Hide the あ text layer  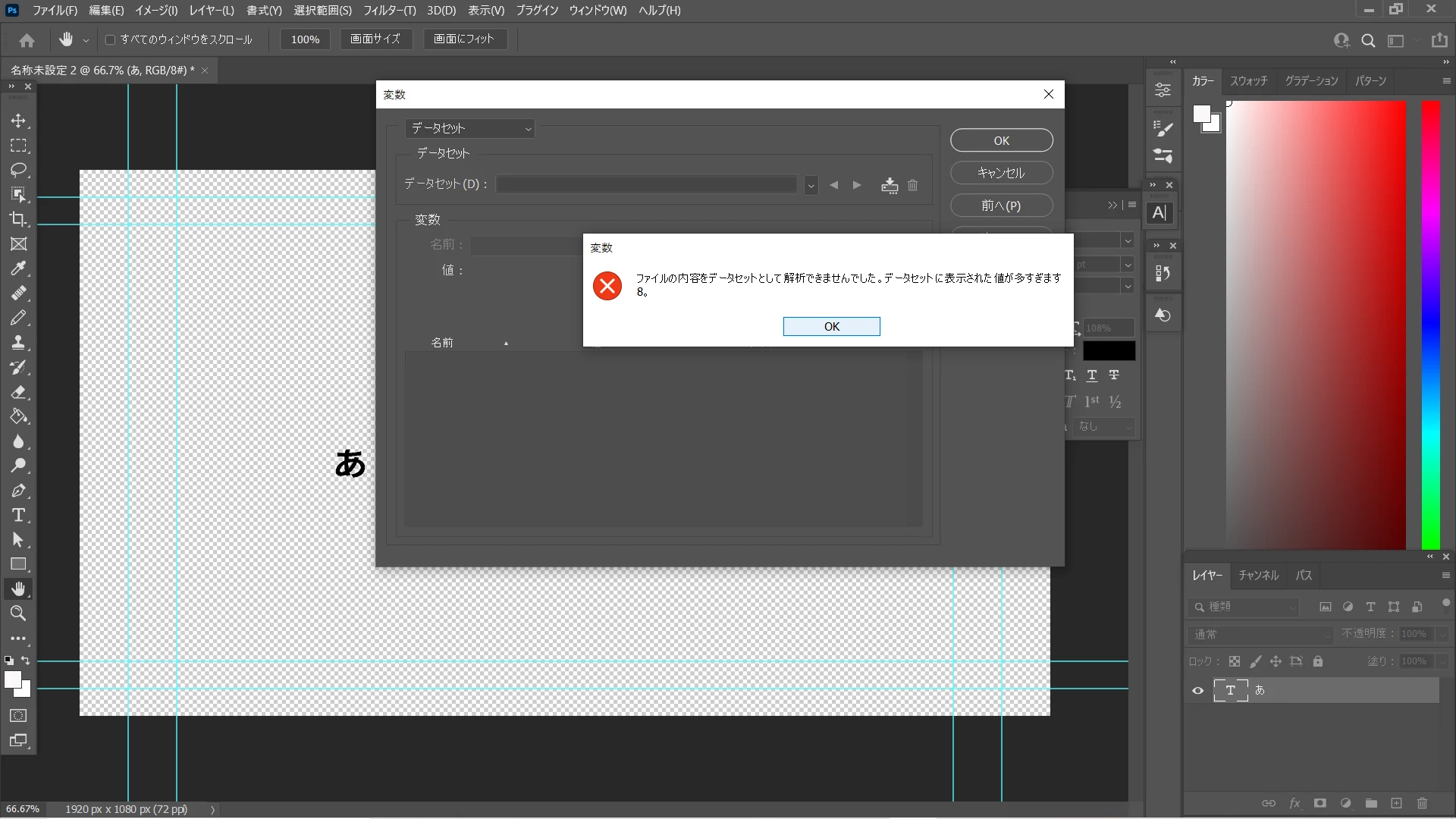1198,690
